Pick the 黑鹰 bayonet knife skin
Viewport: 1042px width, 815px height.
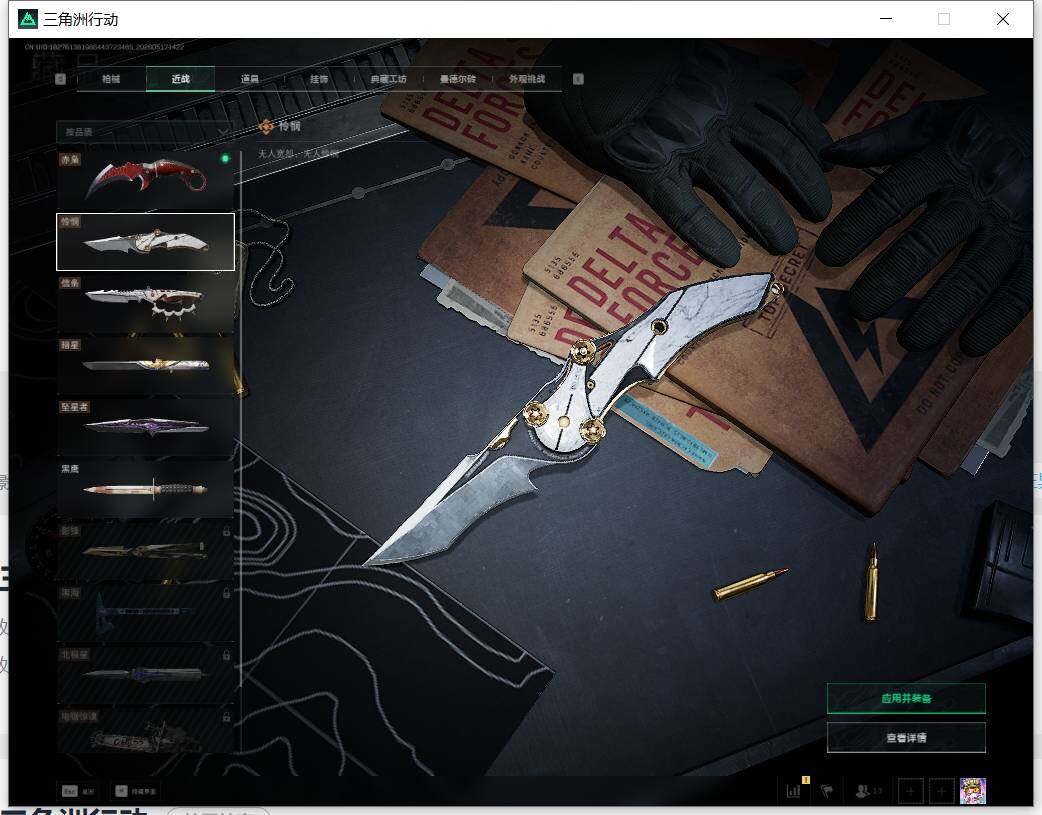pos(146,489)
